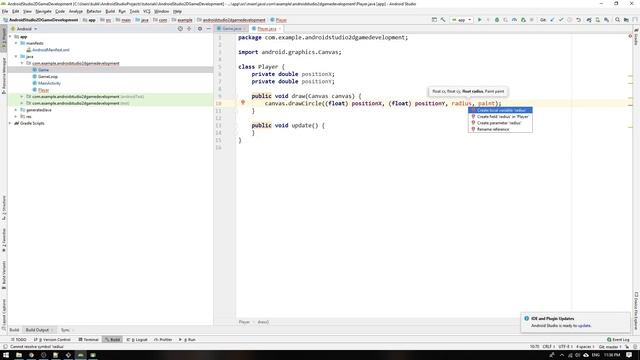Image resolution: width=640 pixels, height=360 pixels.
Task: Open the File menu
Action: coord(5,11)
